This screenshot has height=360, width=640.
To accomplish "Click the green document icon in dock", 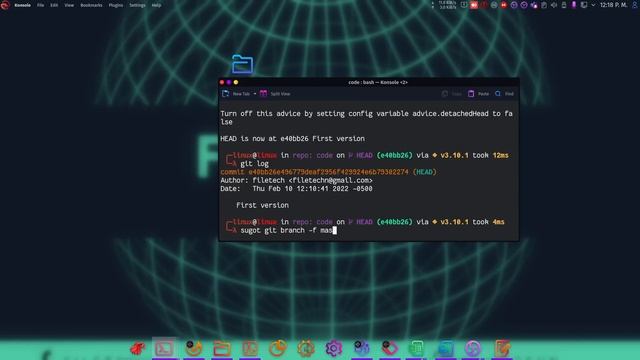I will pos(417,348).
